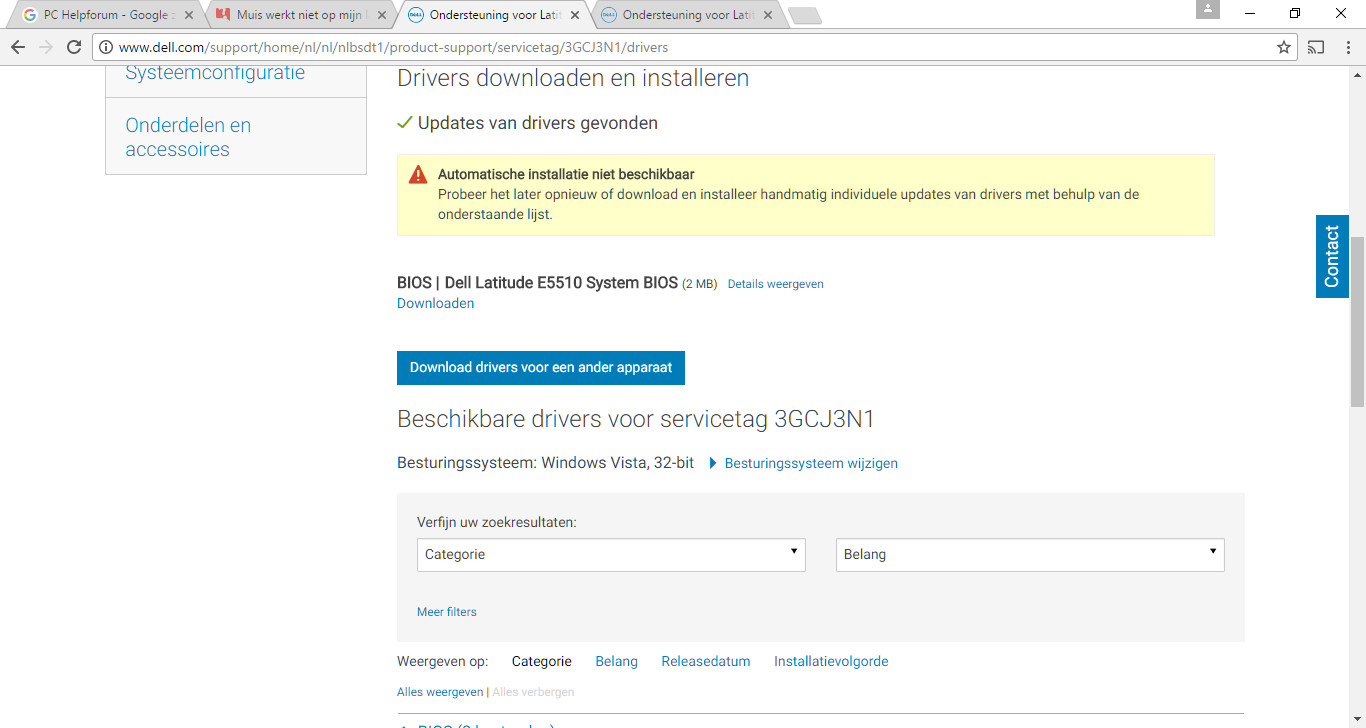1366x728 pixels.
Task: Open the Chrome cast icon in the toolbar
Action: point(1316,47)
